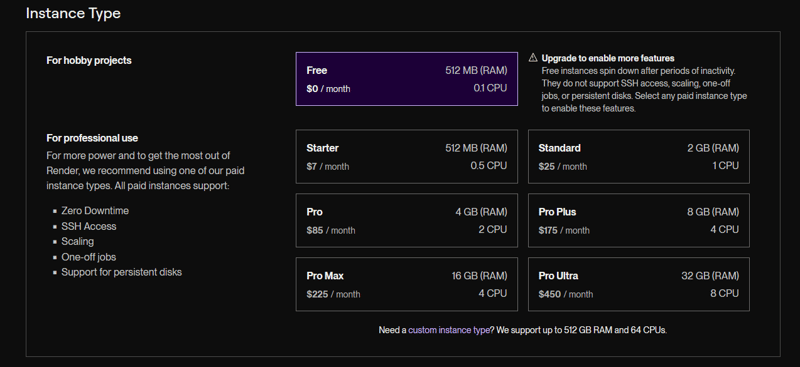800x367 pixels.
Task: Select the Pro Max 16 GB plan
Action: click(407, 284)
